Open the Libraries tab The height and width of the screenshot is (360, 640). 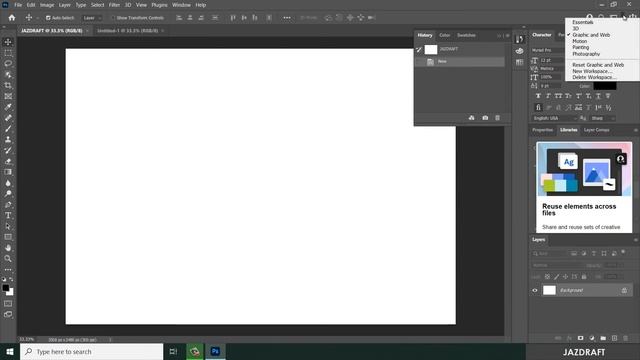569,130
